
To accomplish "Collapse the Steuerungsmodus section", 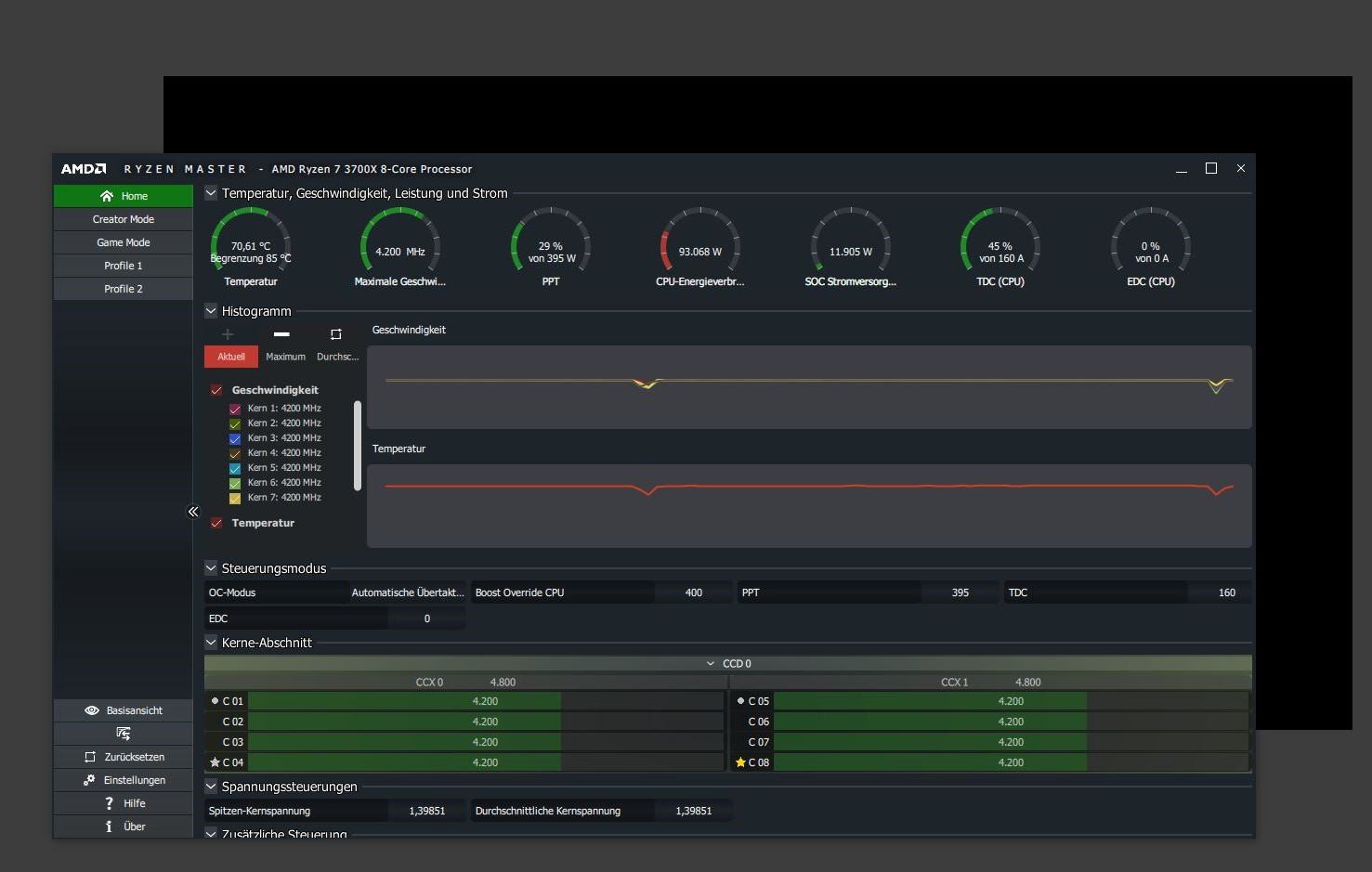I will tap(211, 568).
